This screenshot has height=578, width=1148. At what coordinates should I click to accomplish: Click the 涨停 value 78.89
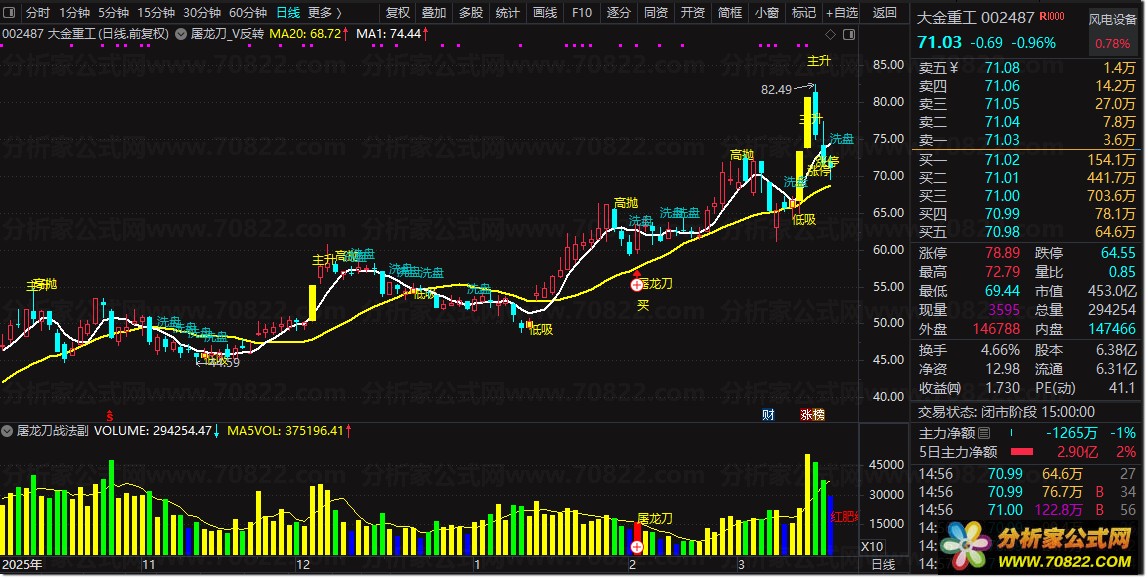1002,253
